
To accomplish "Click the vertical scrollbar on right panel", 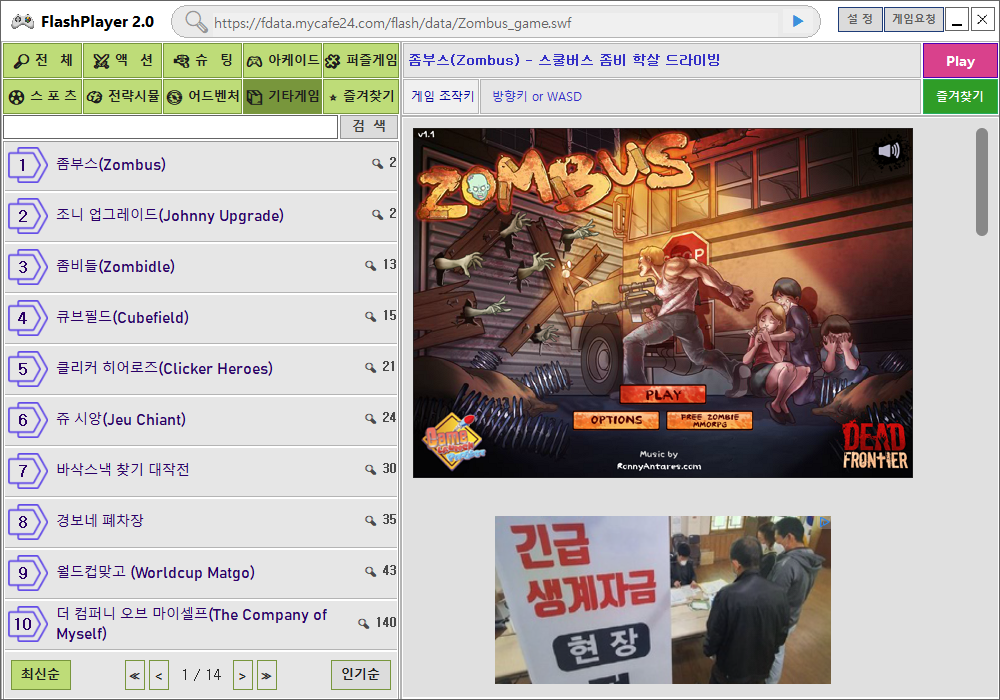I will (x=982, y=182).
